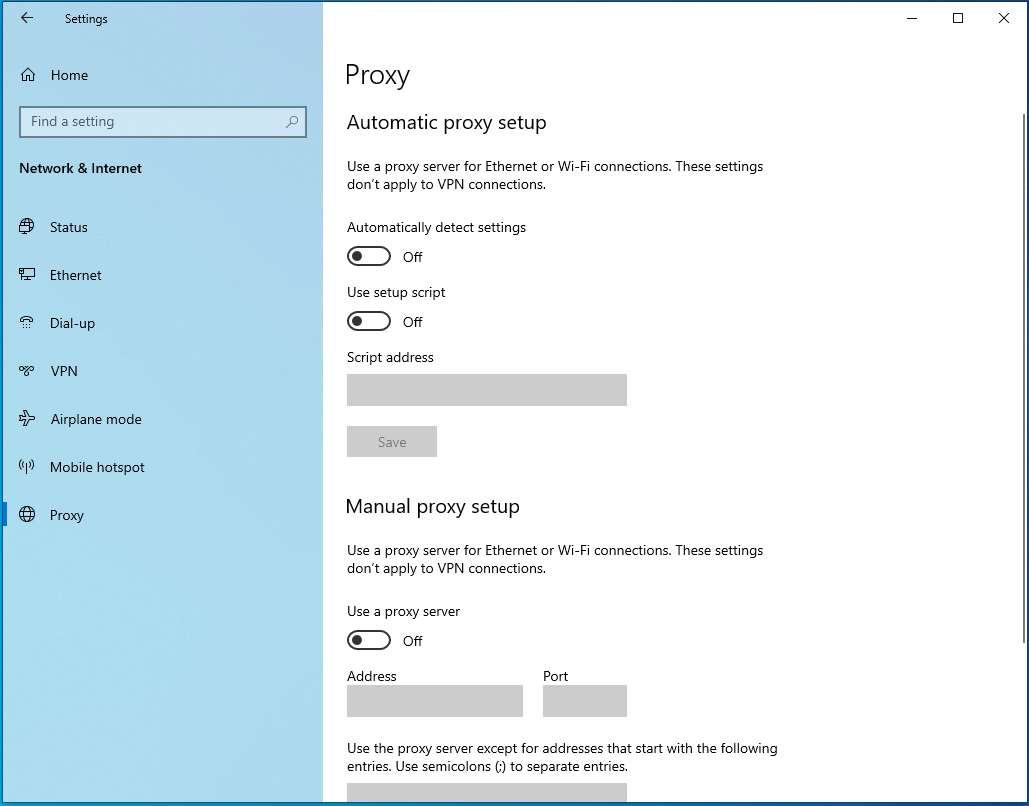1029x806 pixels.
Task: Click the Ethernet monitor icon
Action: click(x=27, y=274)
